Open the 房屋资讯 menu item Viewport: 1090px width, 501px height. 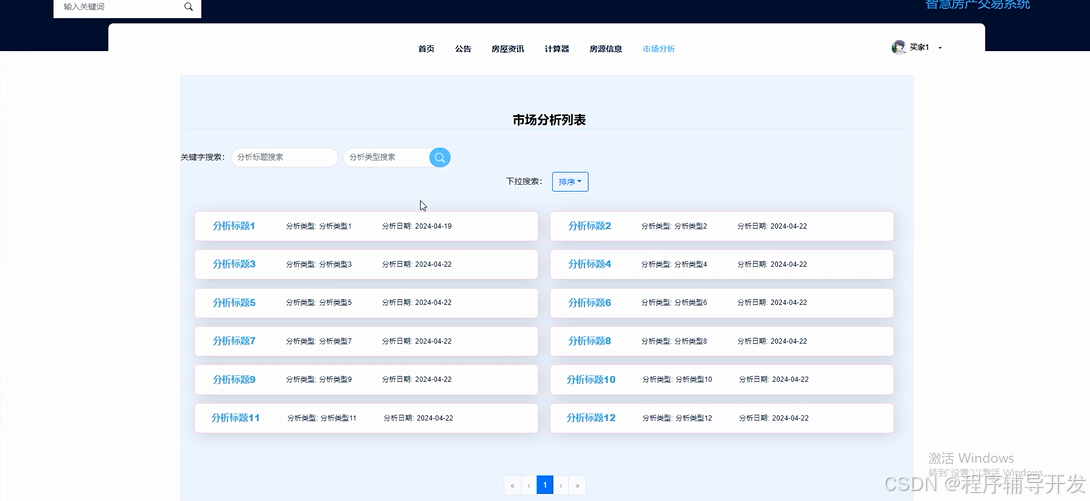507,49
